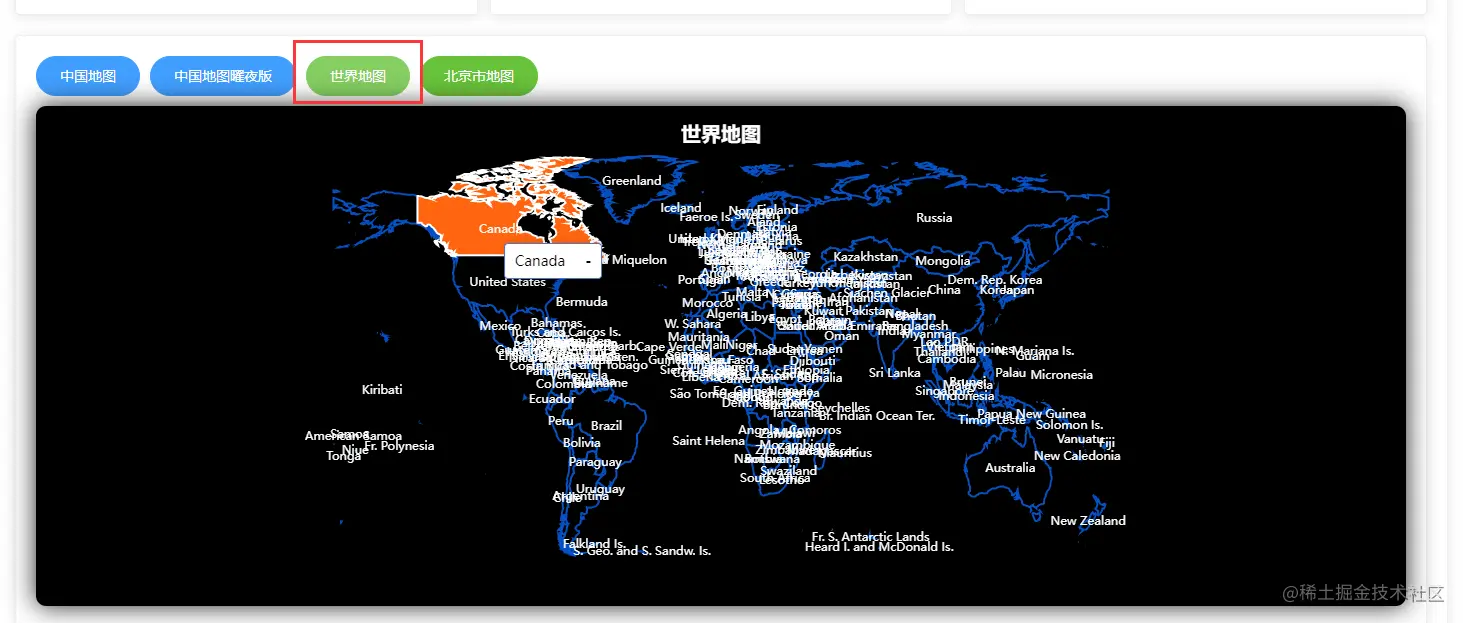Click the W. Sahara label
Screen dimensions: 1463x623
tap(692, 324)
